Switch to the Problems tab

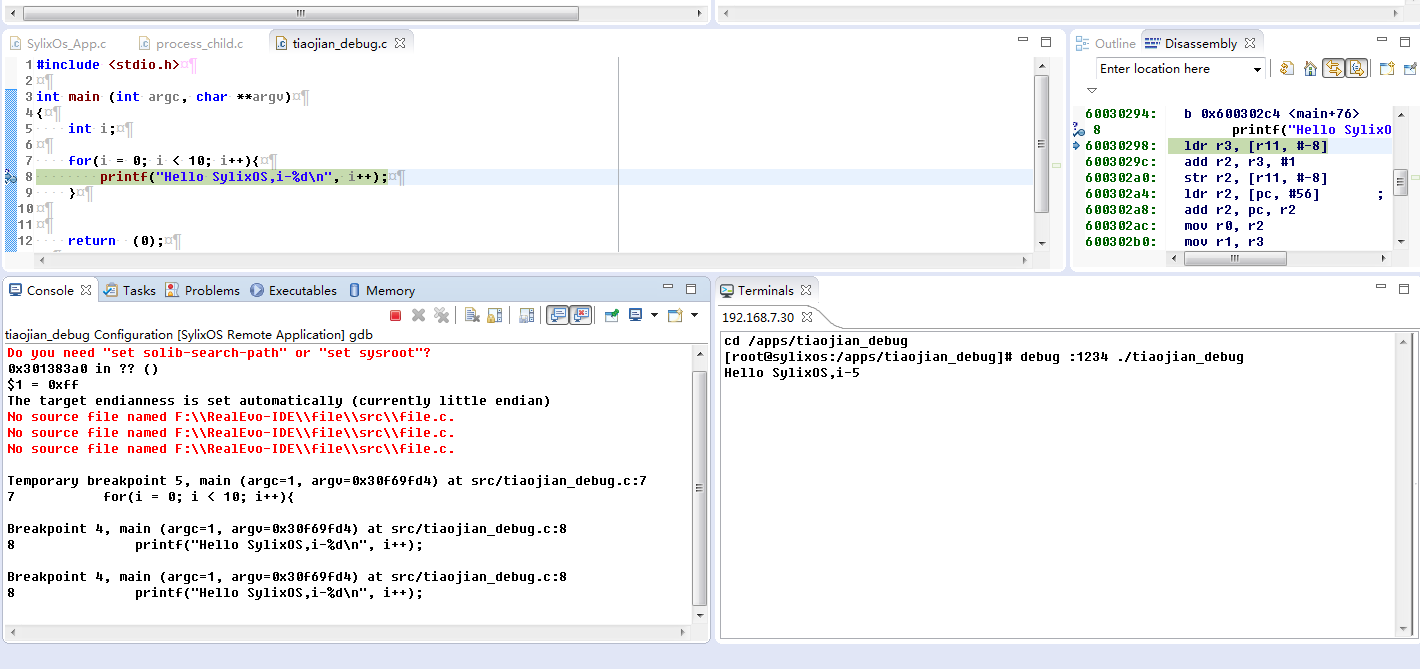pos(202,290)
